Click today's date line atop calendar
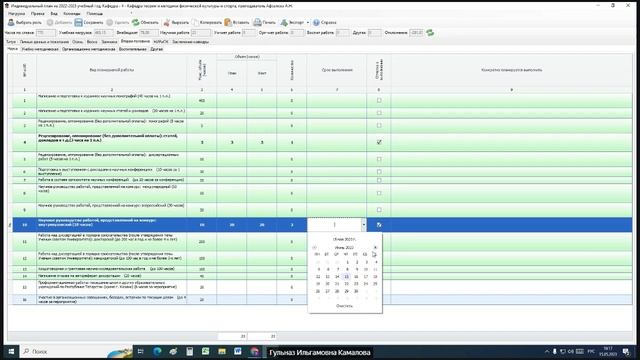The image size is (640, 360). point(344,239)
